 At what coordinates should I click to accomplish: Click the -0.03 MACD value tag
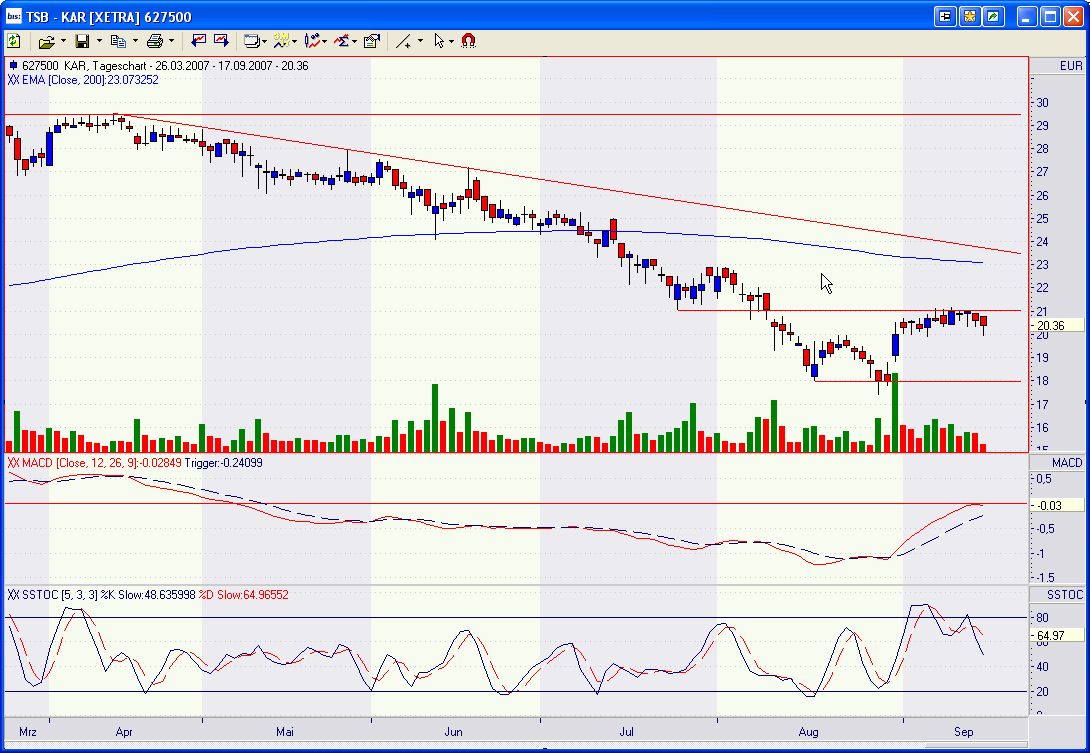1057,505
